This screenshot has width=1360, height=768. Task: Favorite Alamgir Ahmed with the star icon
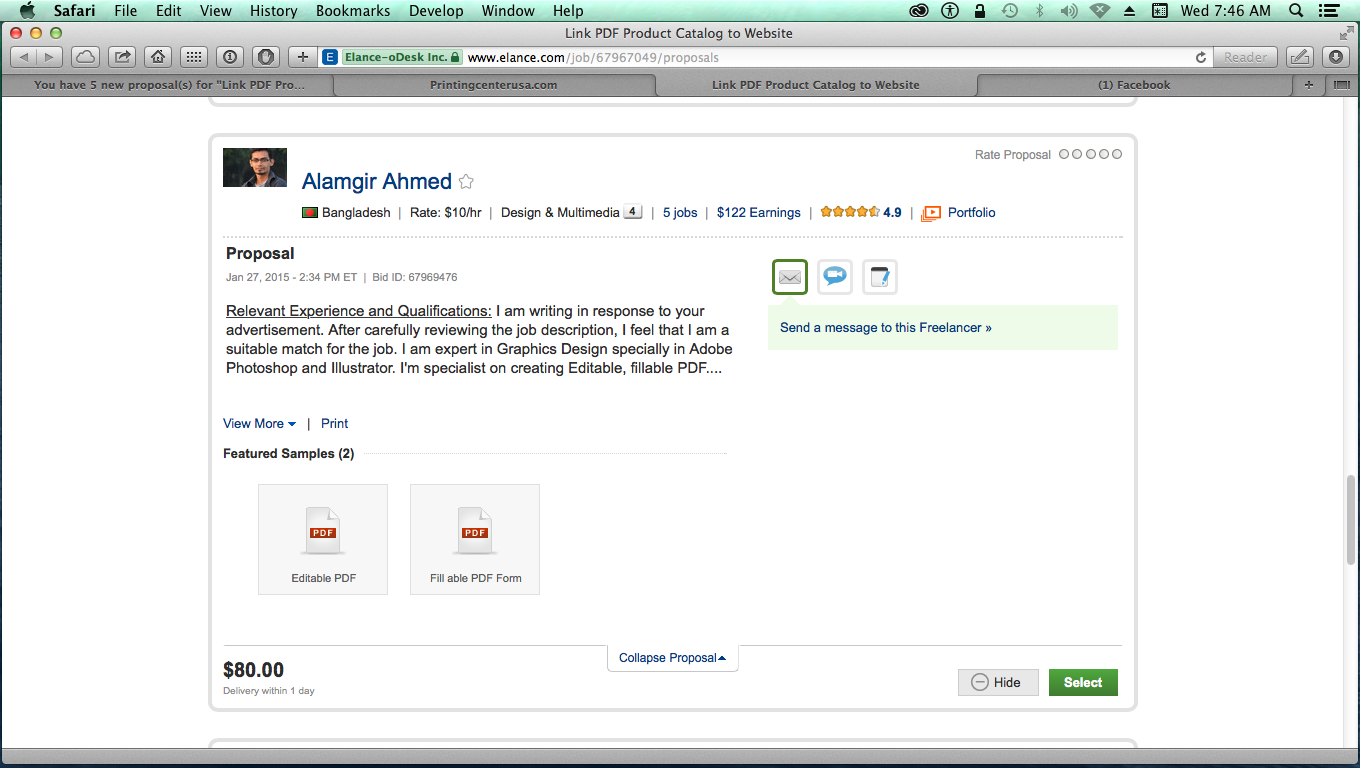[466, 181]
